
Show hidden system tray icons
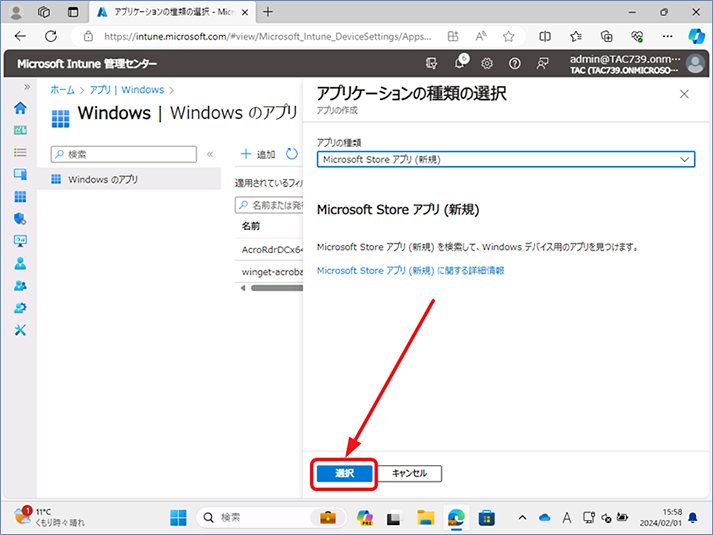522,518
